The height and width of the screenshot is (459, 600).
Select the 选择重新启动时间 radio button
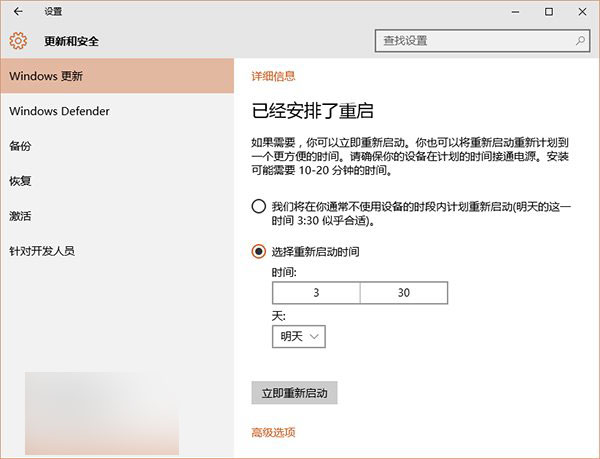pos(259,252)
